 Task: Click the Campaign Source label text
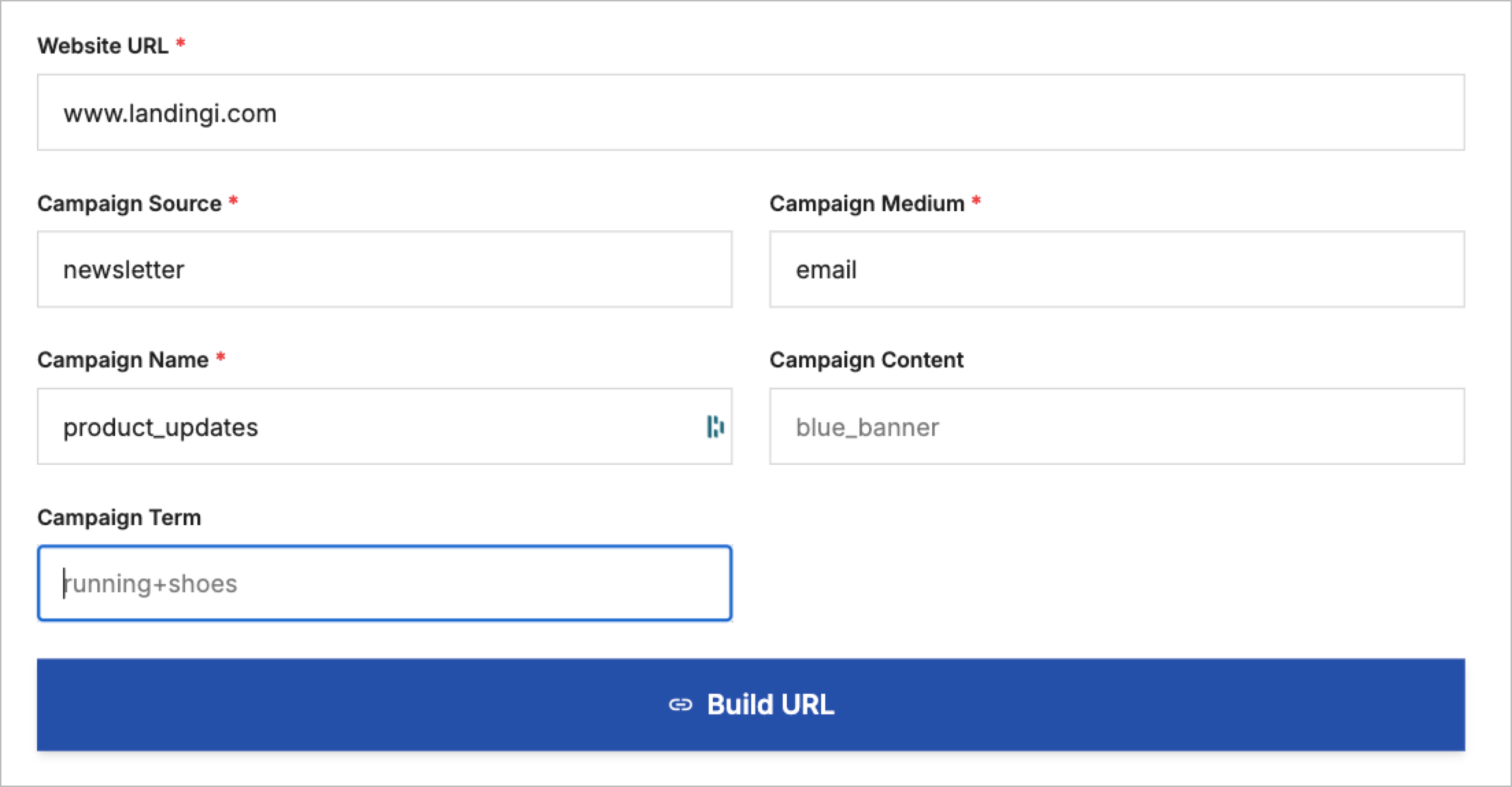[130, 204]
